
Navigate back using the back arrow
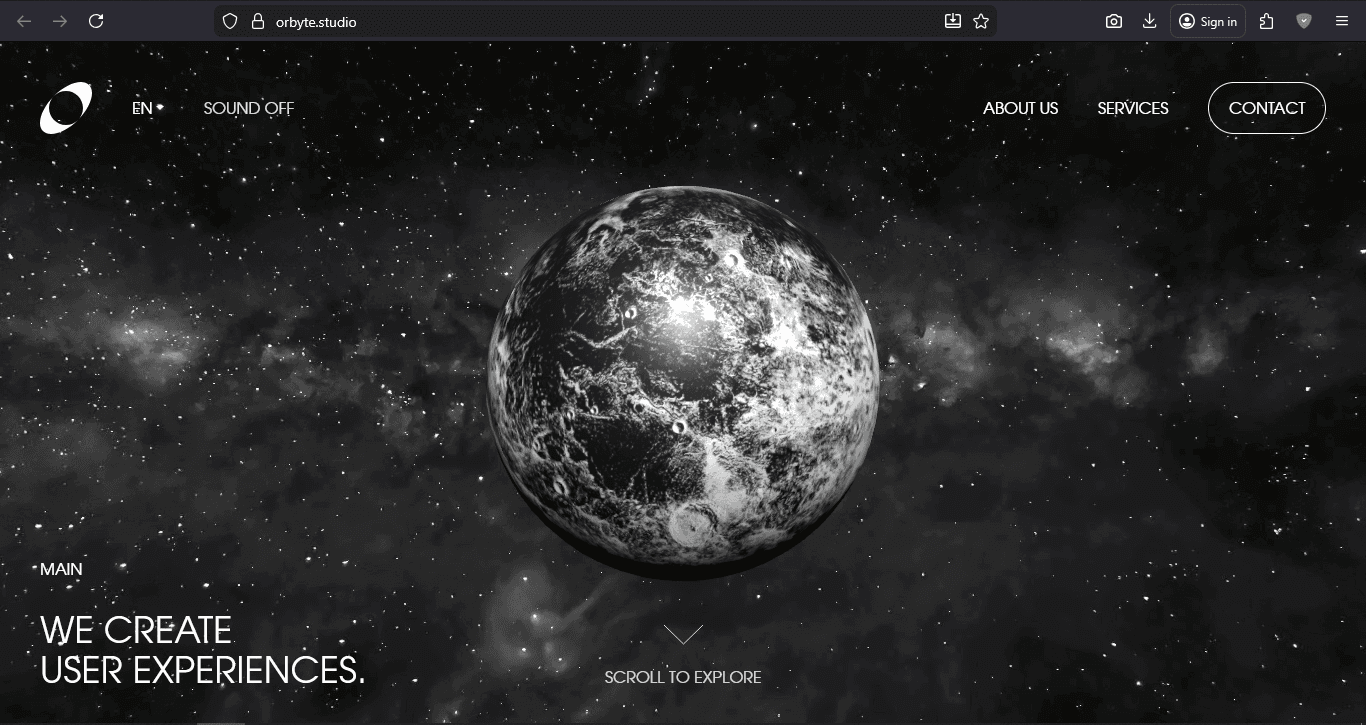pyautogui.click(x=23, y=21)
